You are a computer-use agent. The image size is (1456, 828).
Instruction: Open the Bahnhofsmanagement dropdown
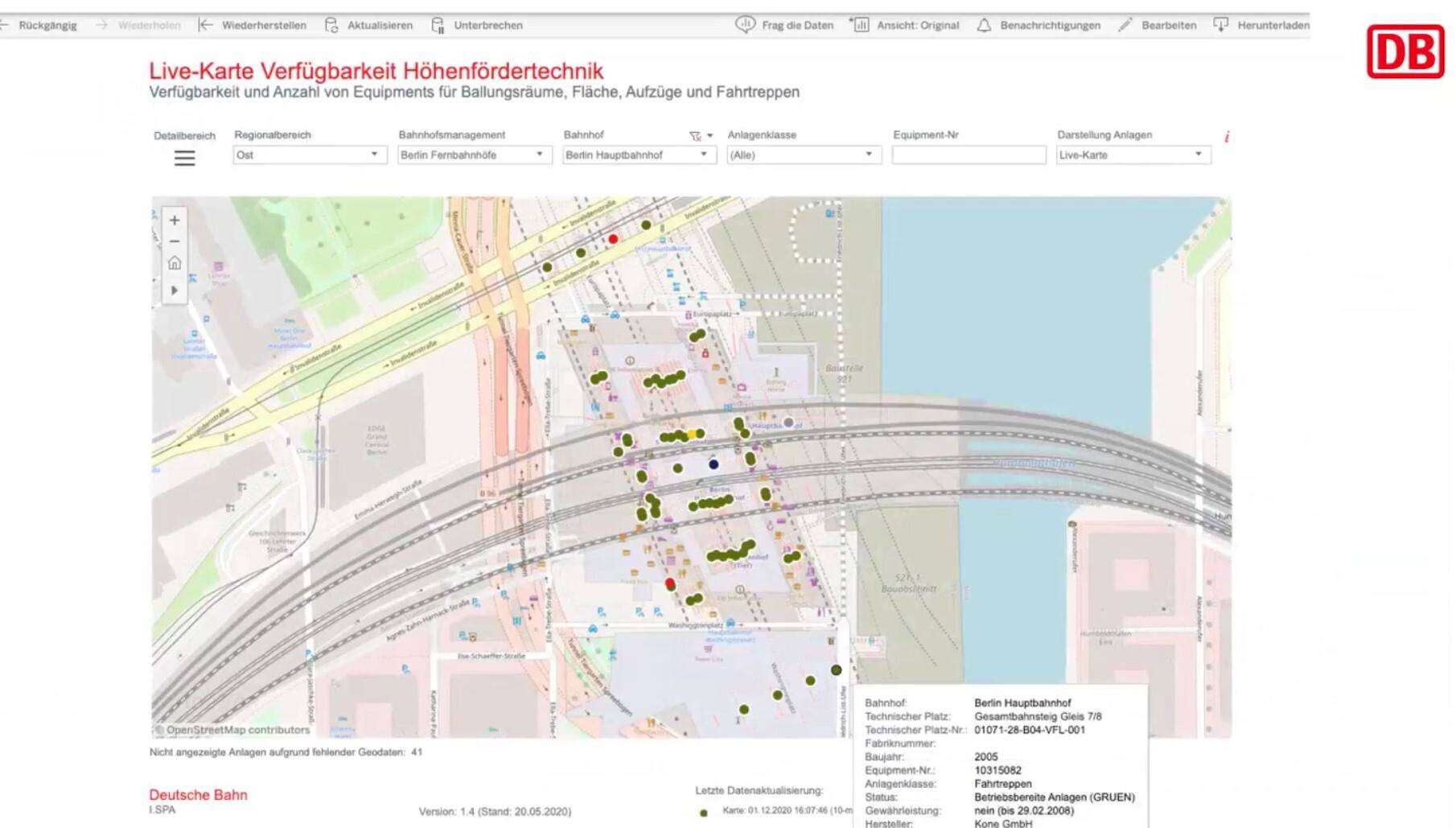coord(473,155)
